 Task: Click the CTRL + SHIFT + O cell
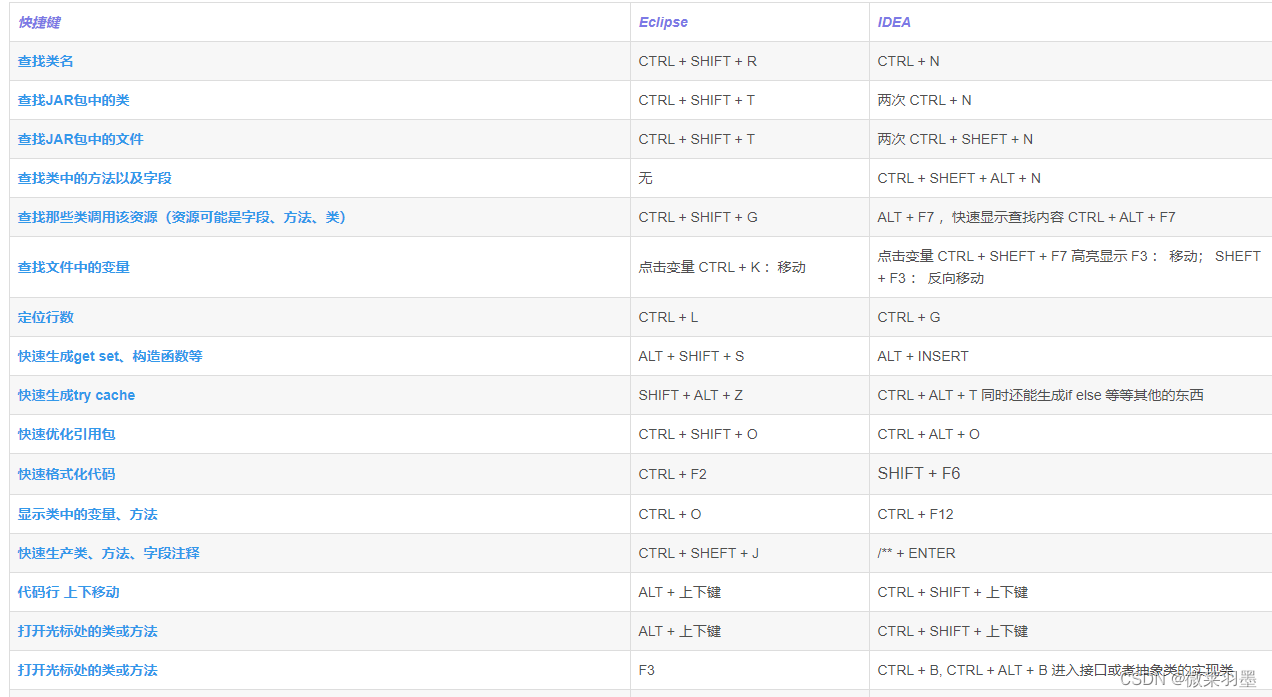698,434
